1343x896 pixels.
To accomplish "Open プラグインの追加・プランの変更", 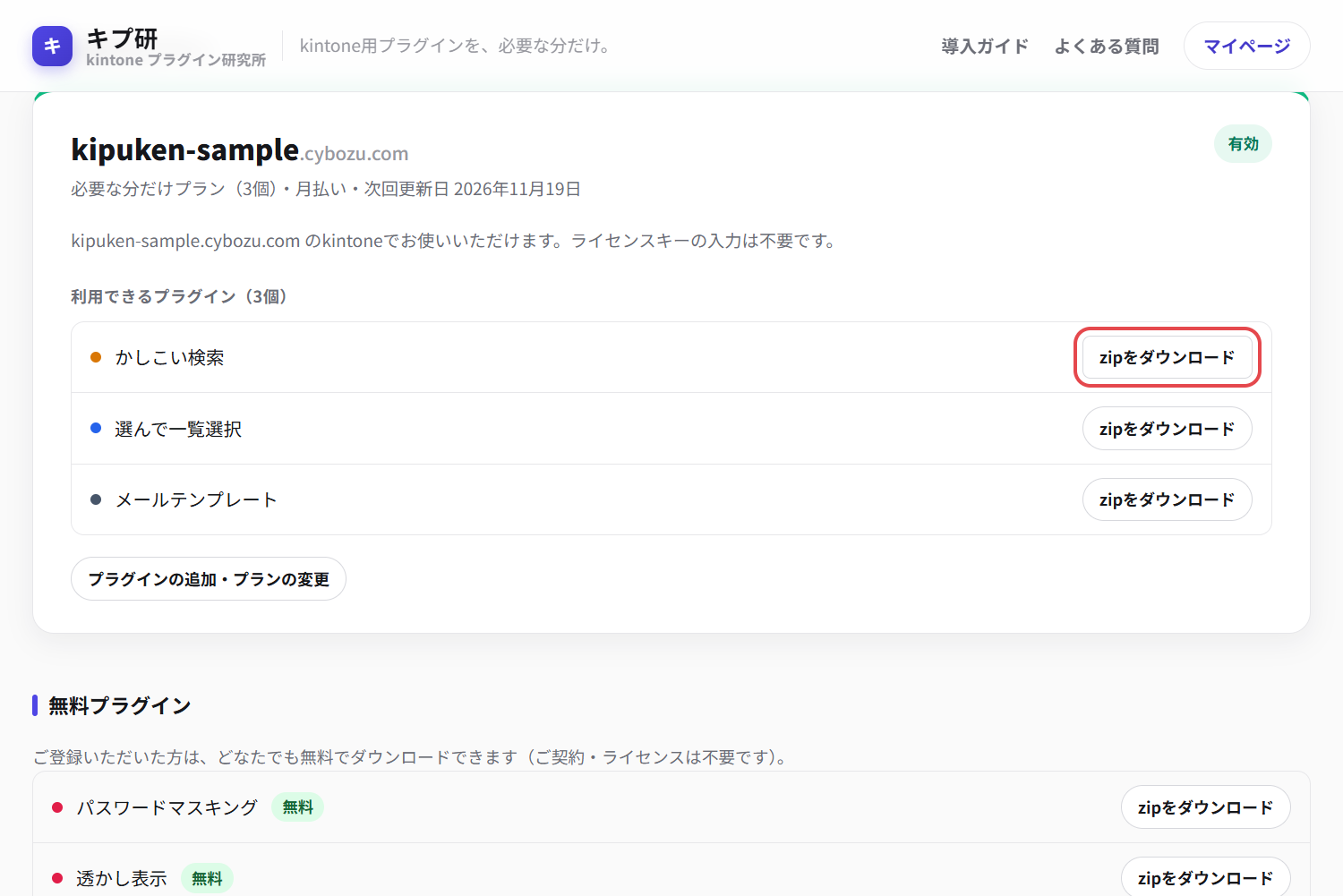I will [209, 579].
